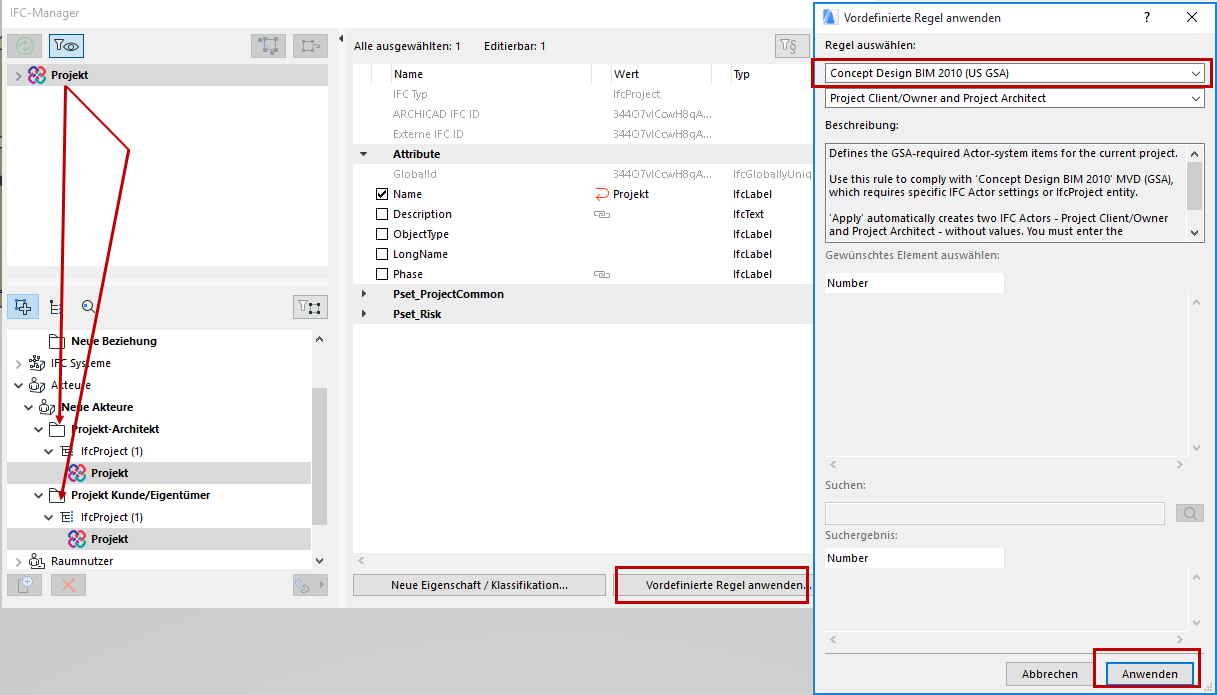This screenshot has width=1217, height=695.
Task: Click the GlobalId attribute row
Action: click(x=581, y=174)
